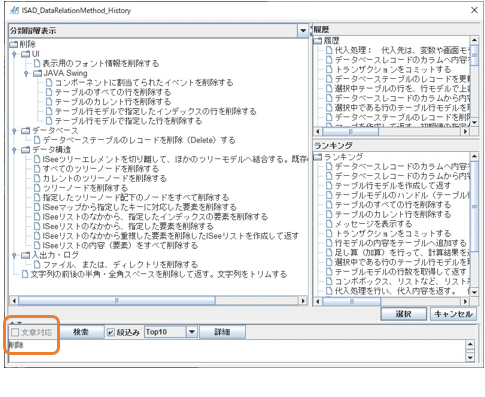Click document icon for 表示用のフォント情報を削除する

[x=37, y=63]
